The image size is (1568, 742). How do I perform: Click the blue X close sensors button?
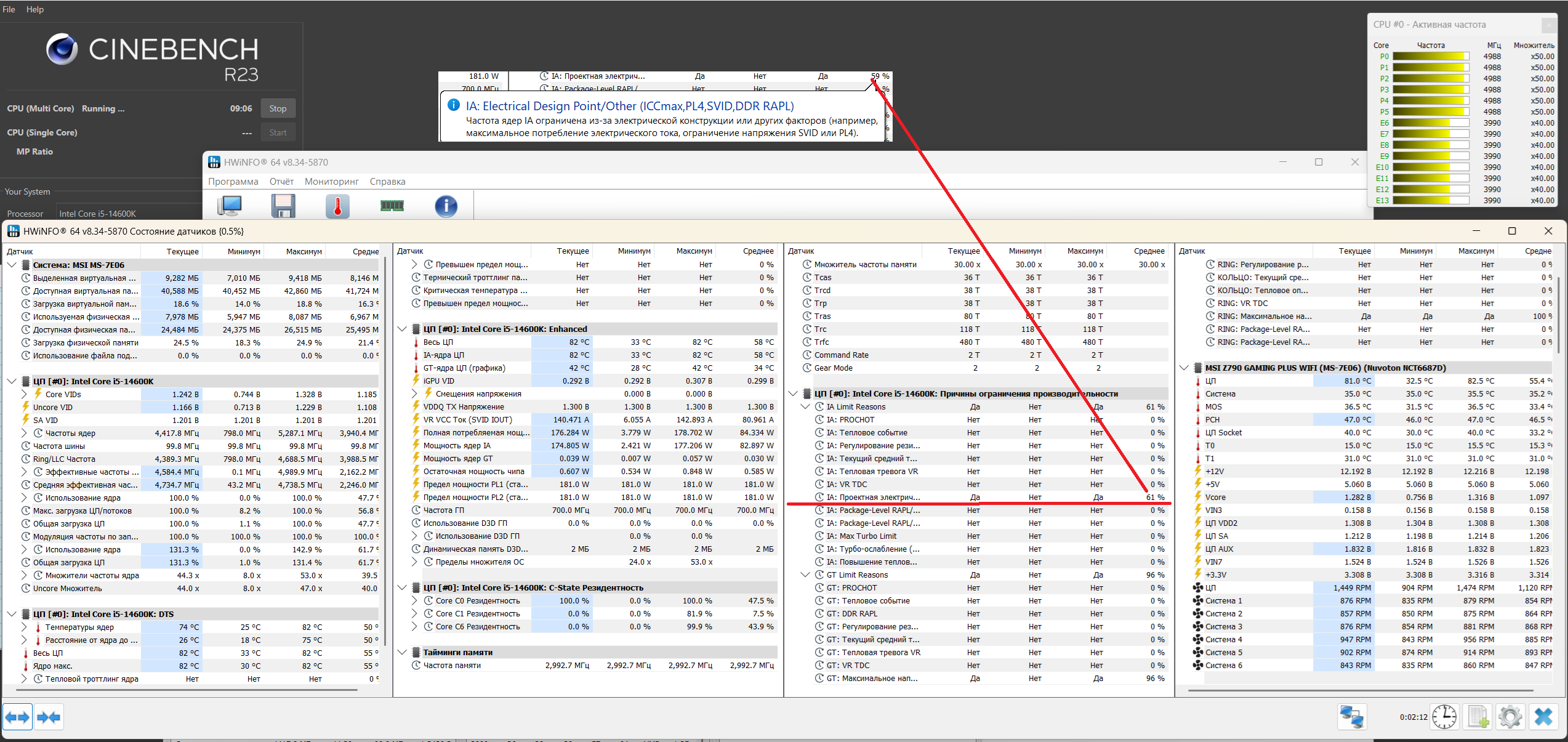1543,717
